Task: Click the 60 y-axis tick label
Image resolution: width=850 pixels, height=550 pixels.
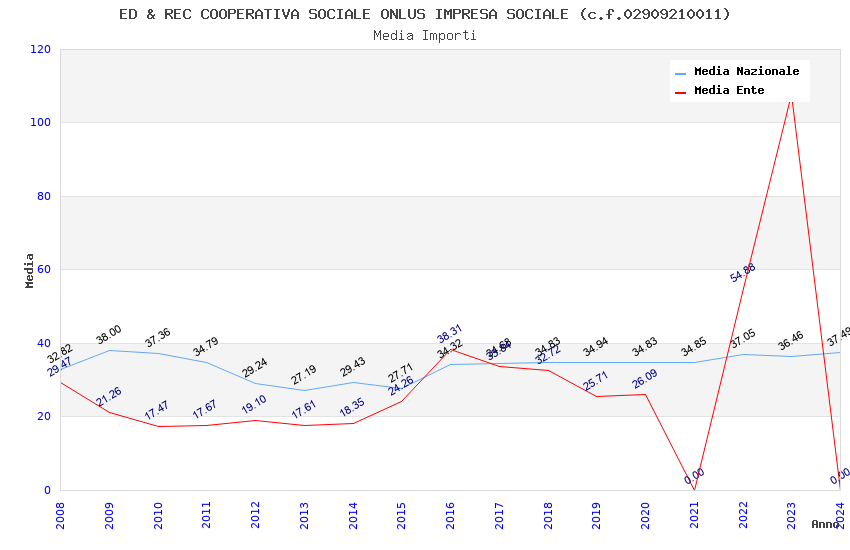Action: [44, 269]
